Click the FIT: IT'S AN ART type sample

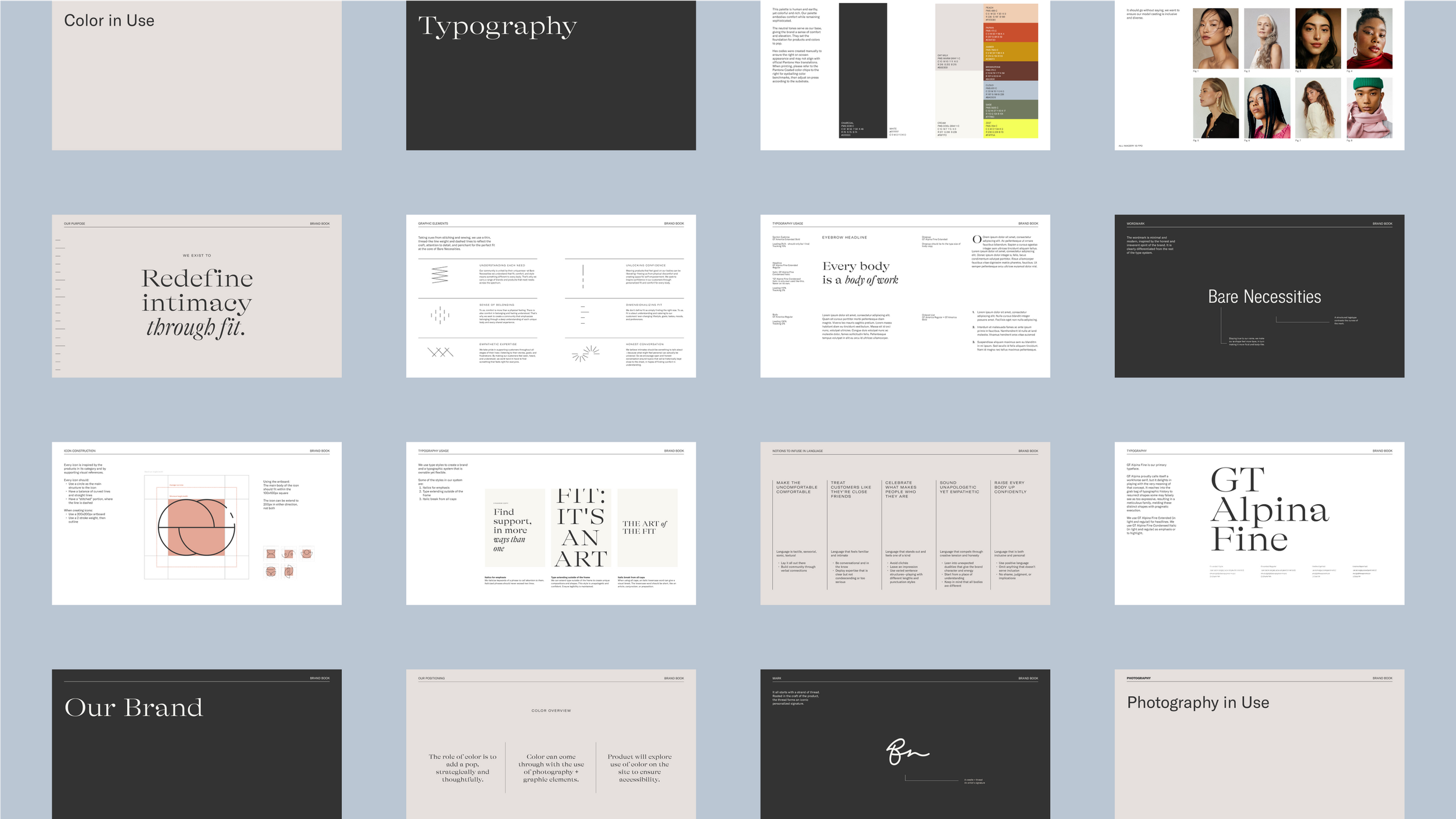click(x=581, y=527)
